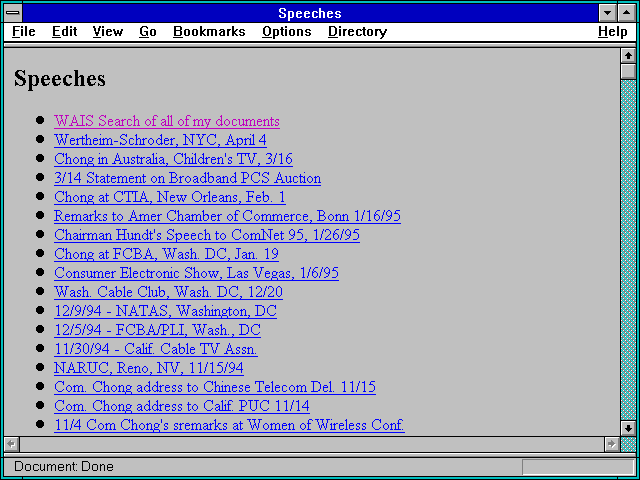Open Consumer Electronic Show, Las Vegas link
This screenshot has height=480, width=640.
tap(196, 273)
